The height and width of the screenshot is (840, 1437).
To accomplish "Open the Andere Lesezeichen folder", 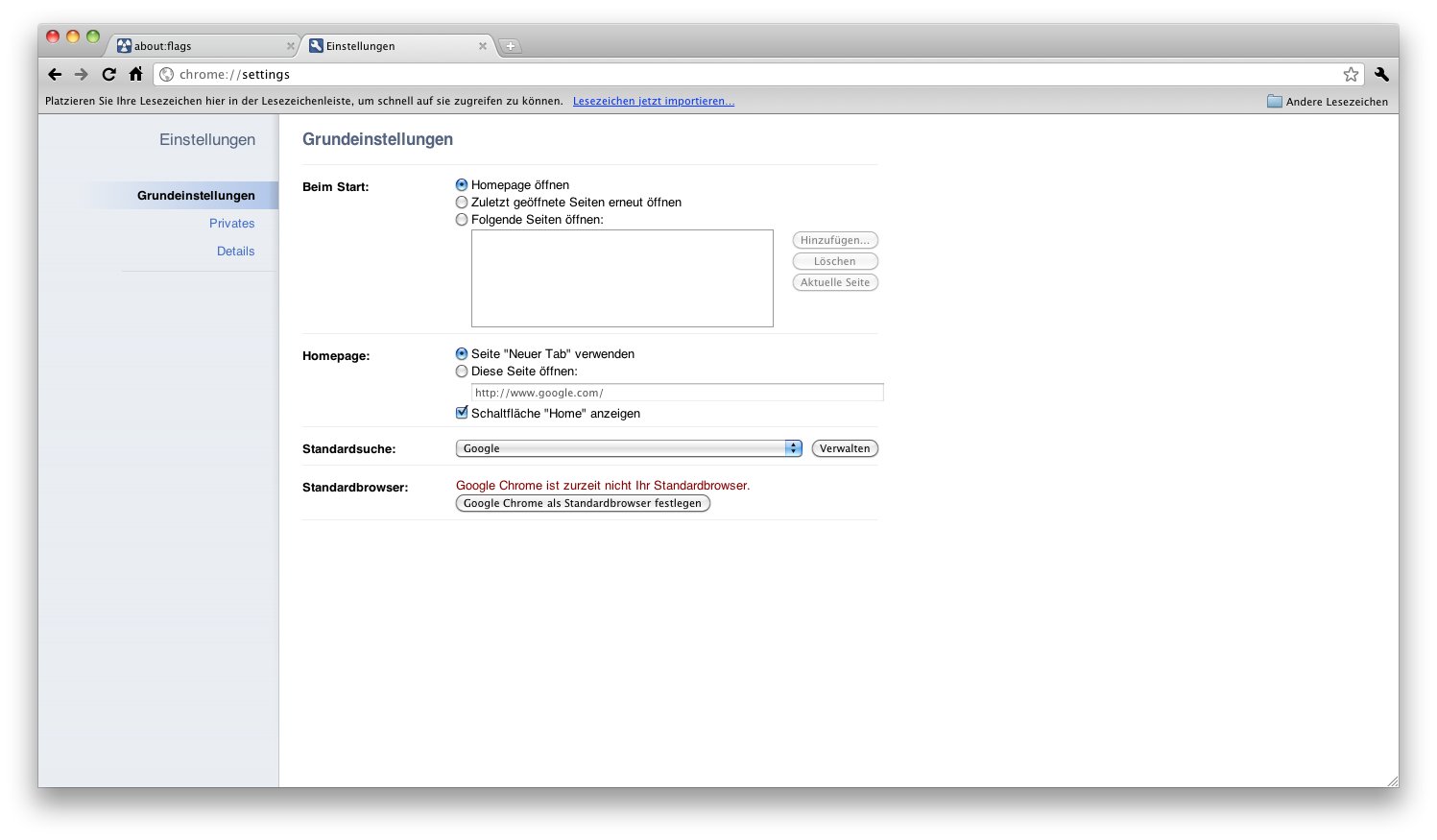I will pos(1326,101).
